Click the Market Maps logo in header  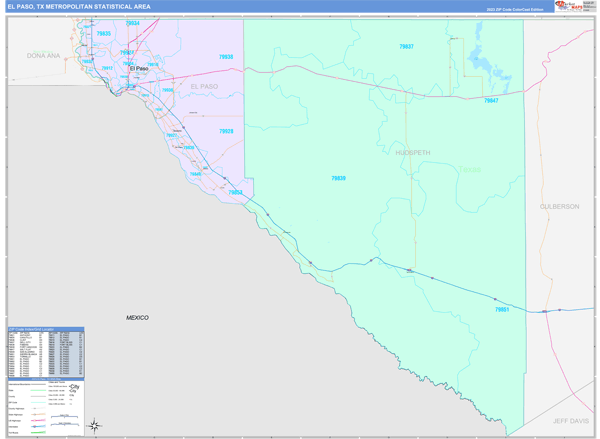569,6
